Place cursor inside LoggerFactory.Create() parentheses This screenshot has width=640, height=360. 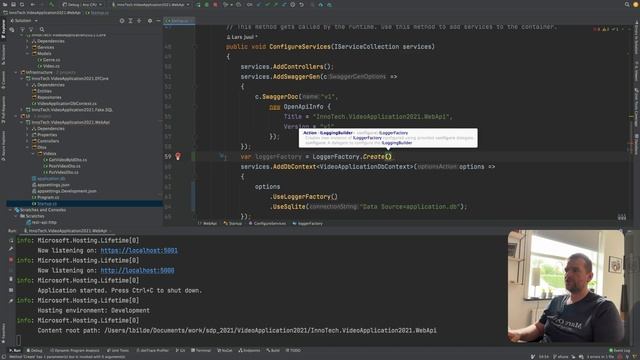(x=388, y=157)
